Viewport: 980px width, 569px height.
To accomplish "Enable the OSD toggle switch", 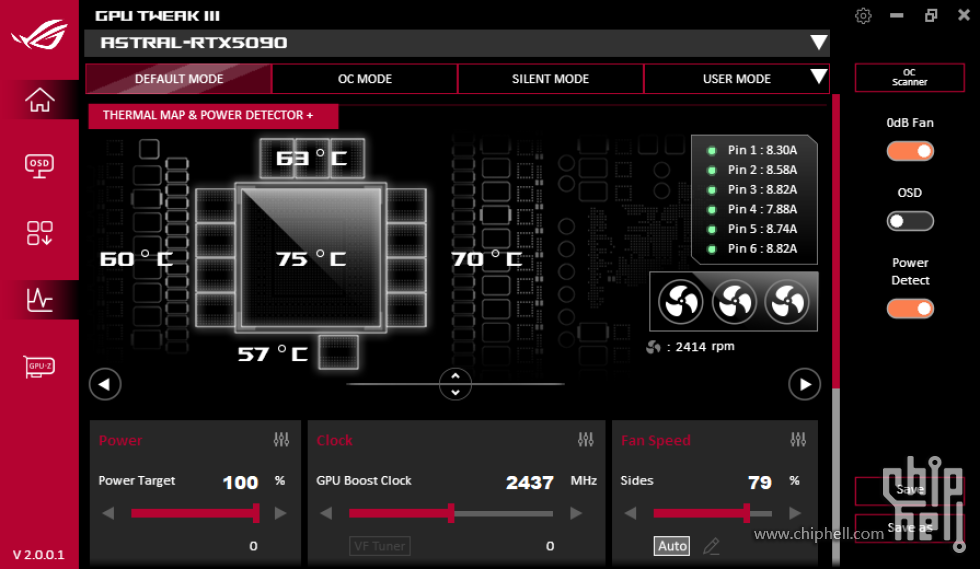I will pos(910,221).
